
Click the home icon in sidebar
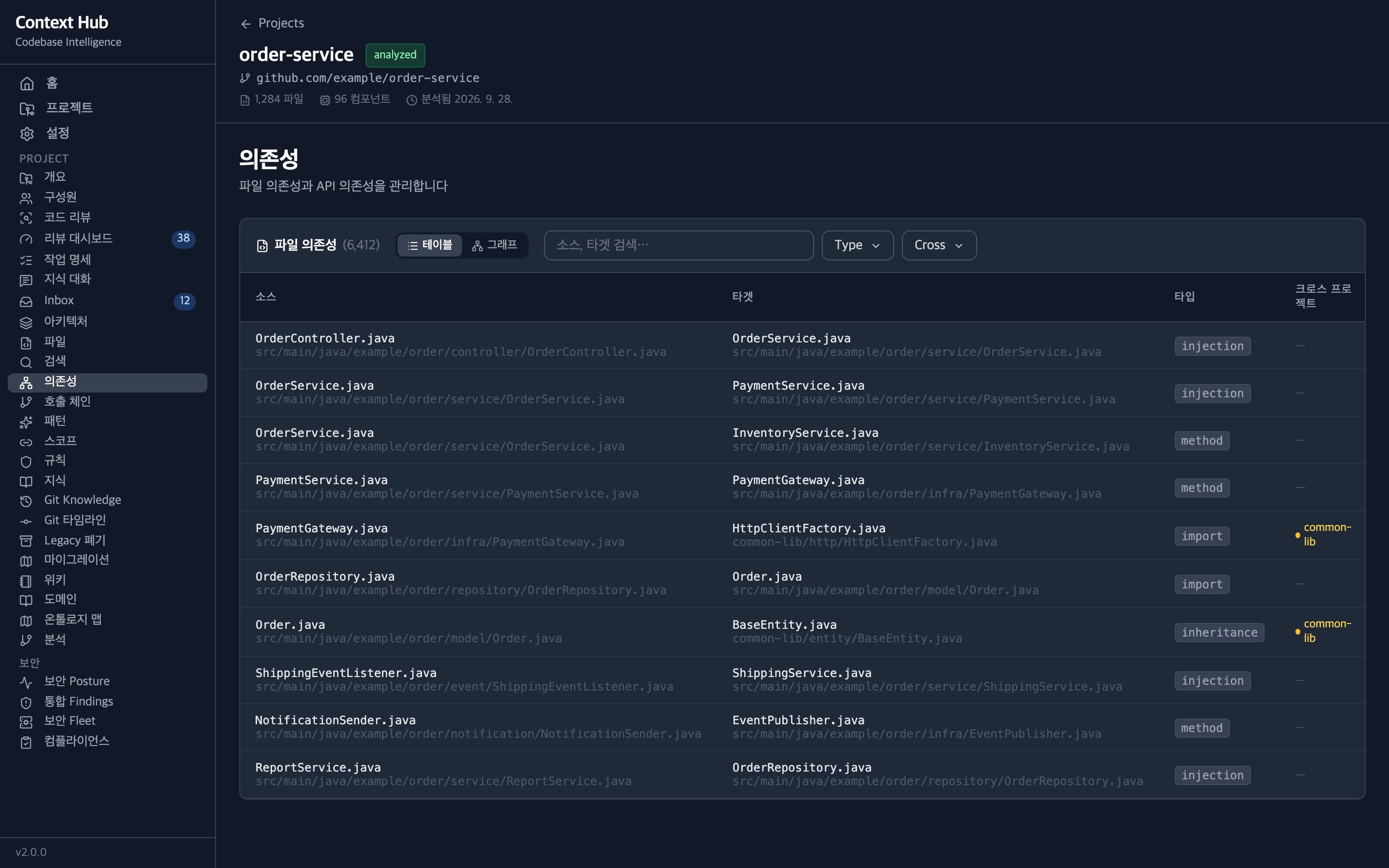27,84
